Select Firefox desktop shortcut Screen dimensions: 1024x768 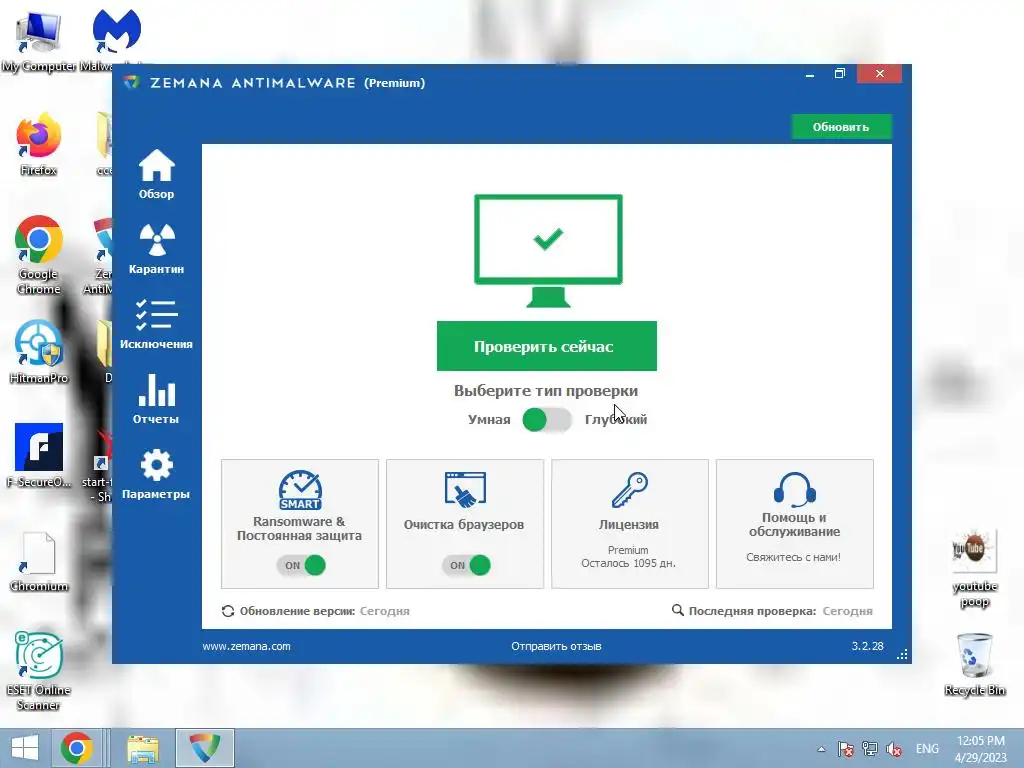click(39, 144)
